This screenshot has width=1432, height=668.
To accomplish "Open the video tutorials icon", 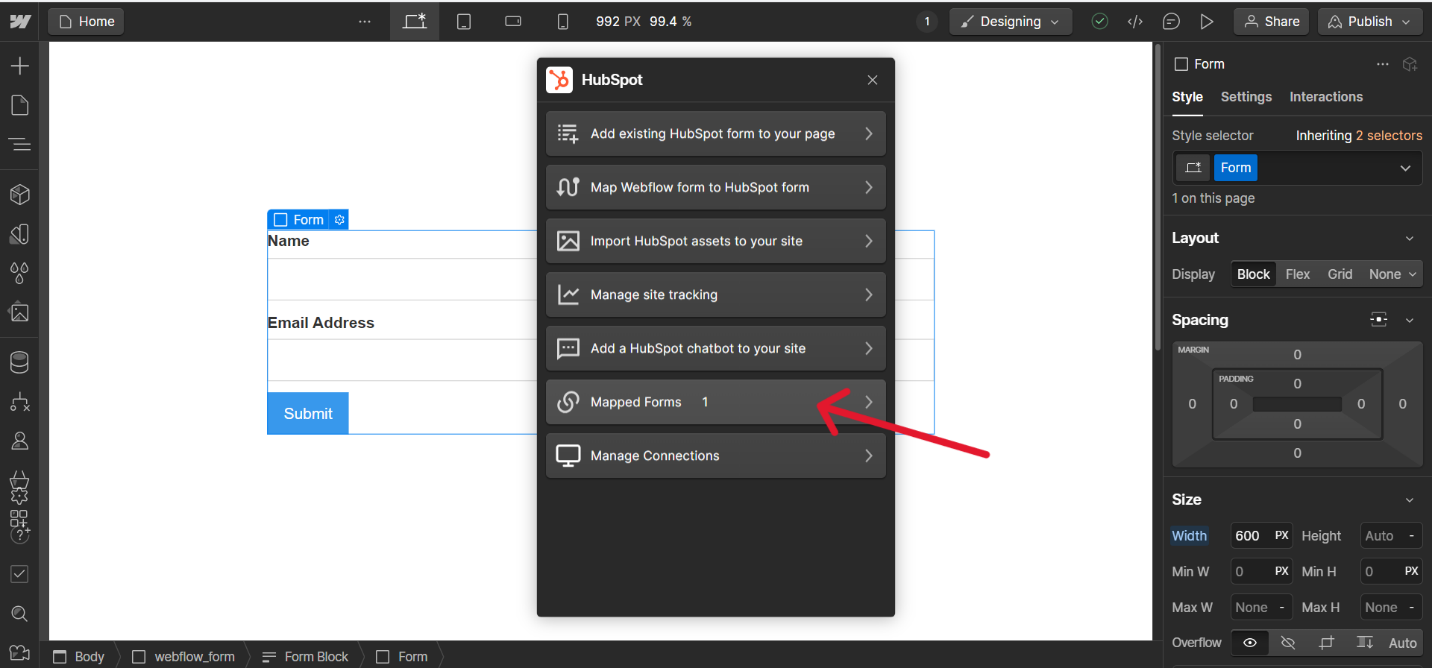I will click(x=20, y=652).
